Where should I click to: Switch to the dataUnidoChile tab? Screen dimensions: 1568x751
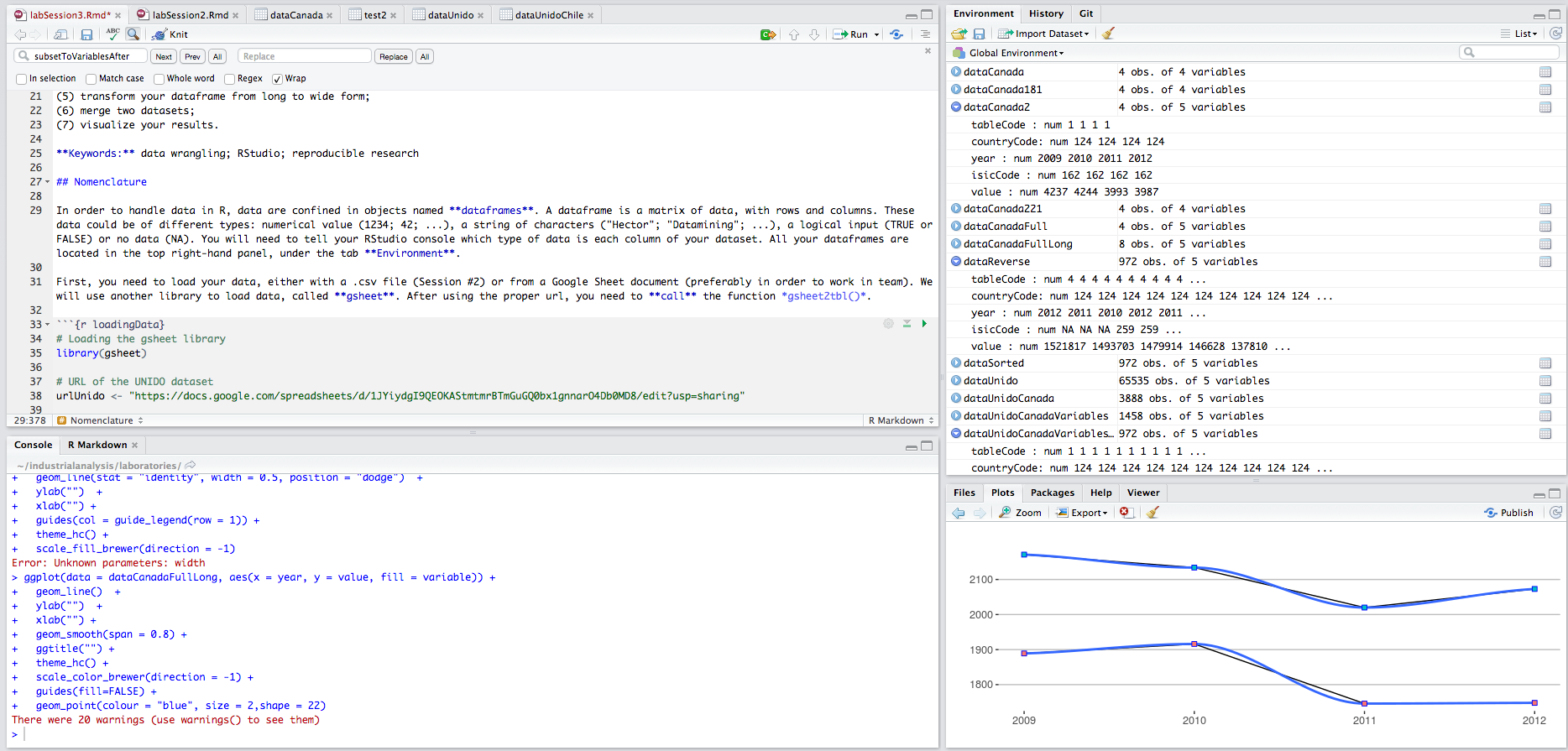(x=548, y=15)
